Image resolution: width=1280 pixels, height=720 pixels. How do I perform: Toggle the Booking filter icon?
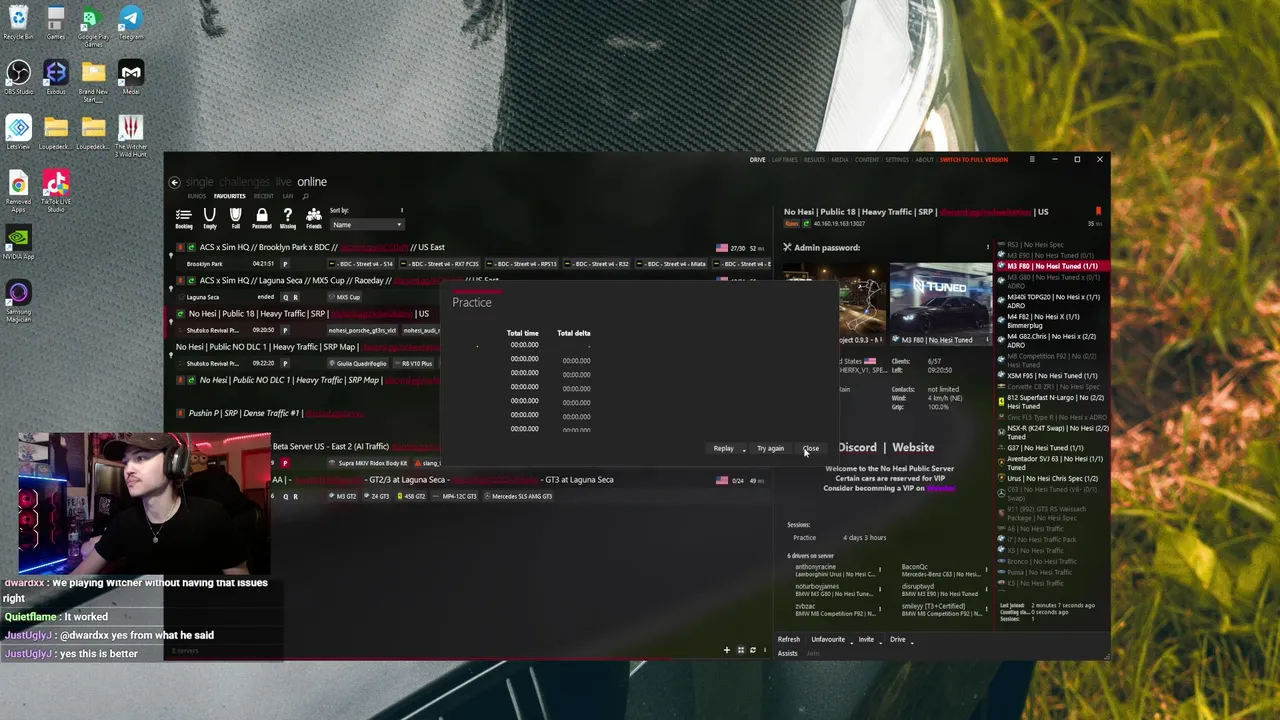(x=184, y=218)
